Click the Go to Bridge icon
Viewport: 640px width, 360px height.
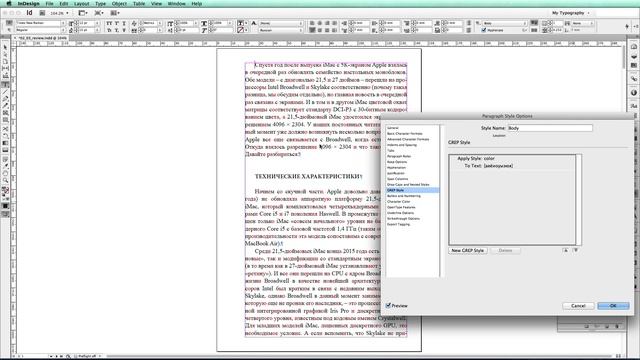pos(42,13)
